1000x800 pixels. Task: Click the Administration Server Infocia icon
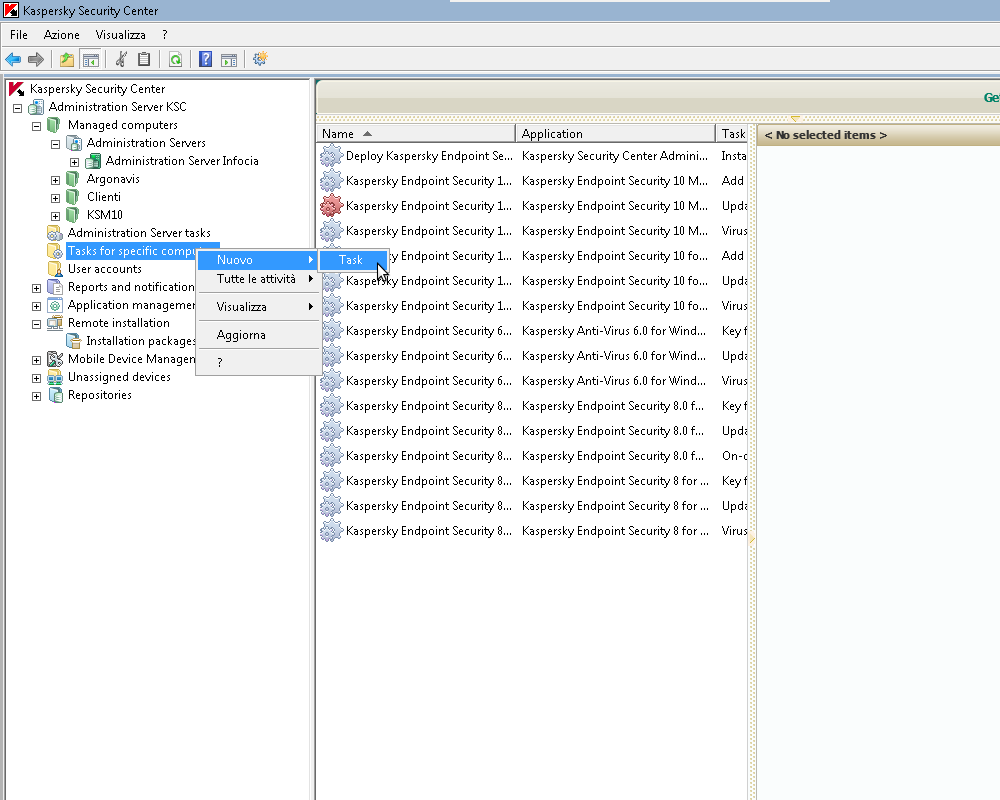[x=93, y=161]
